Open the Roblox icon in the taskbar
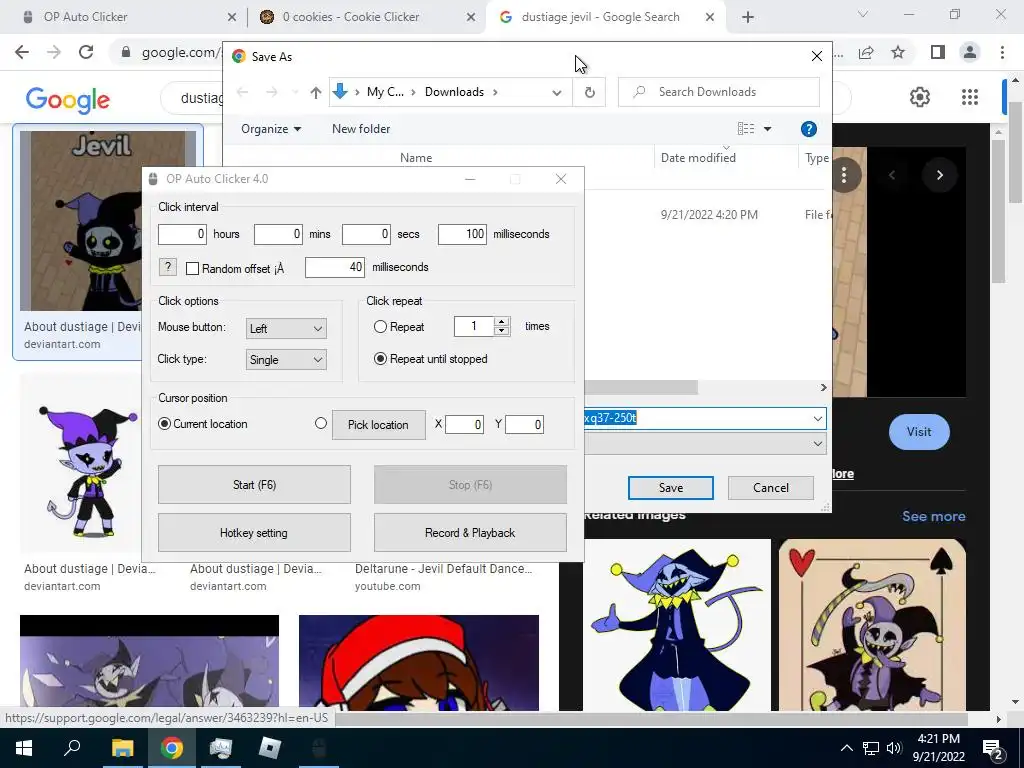 pos(269,748)
